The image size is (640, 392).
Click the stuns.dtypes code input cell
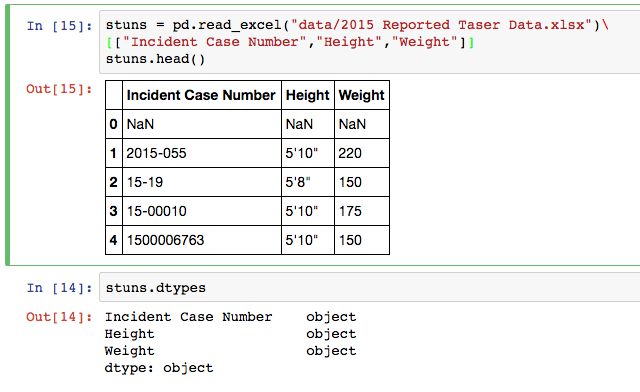[x=369, y=288]
